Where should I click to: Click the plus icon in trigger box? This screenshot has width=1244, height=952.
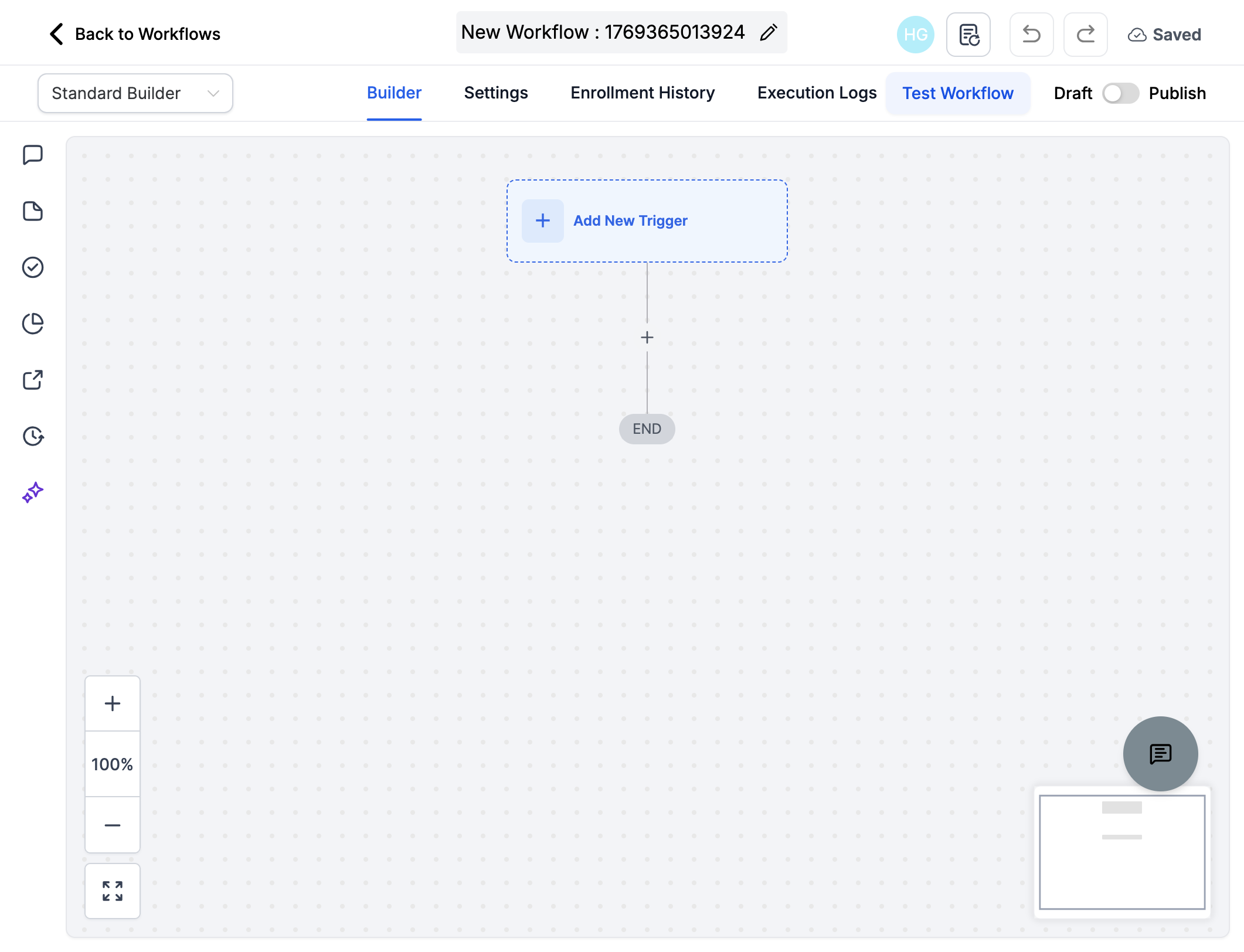click(543, 221)
